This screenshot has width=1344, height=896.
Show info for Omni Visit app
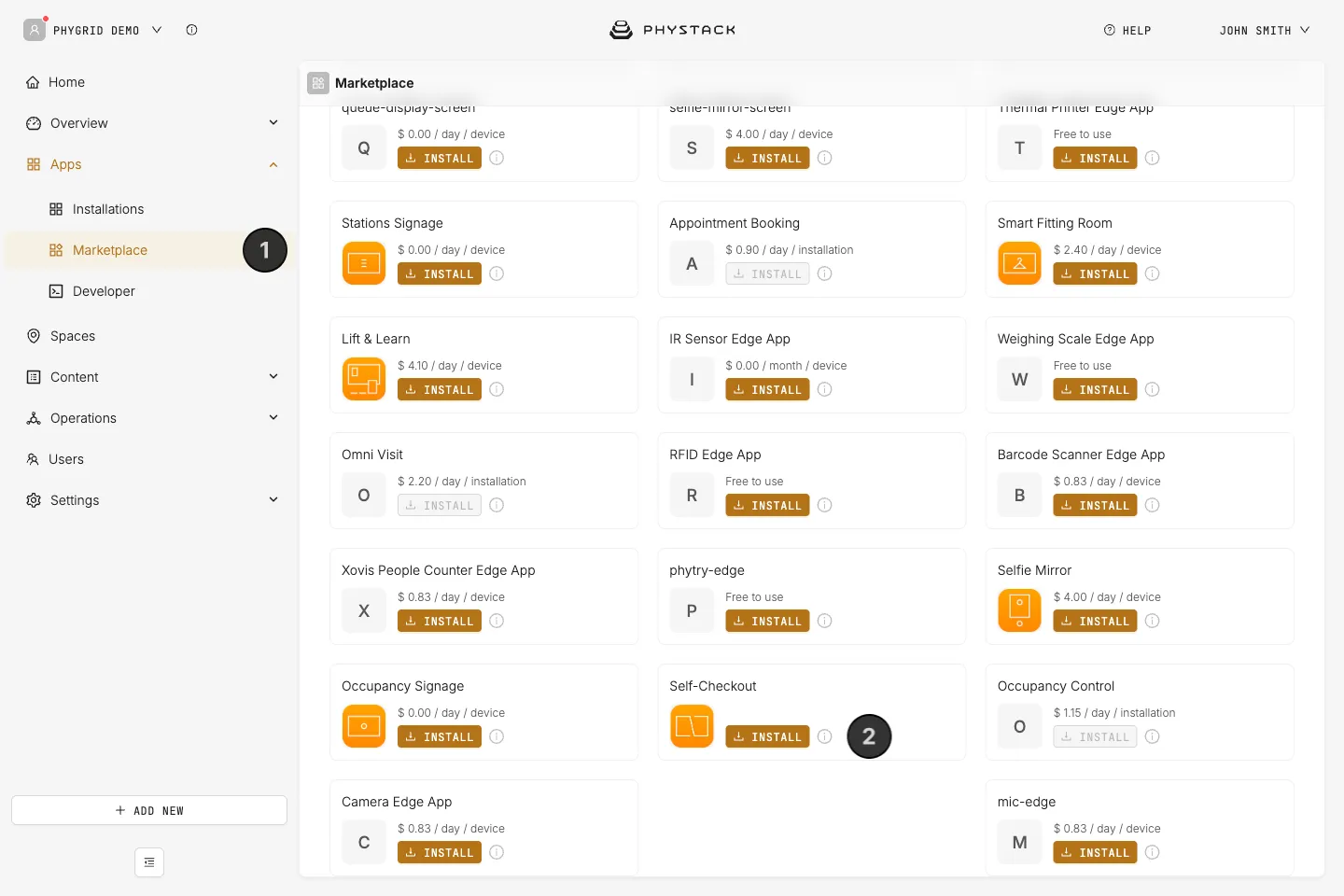(497, 505)
